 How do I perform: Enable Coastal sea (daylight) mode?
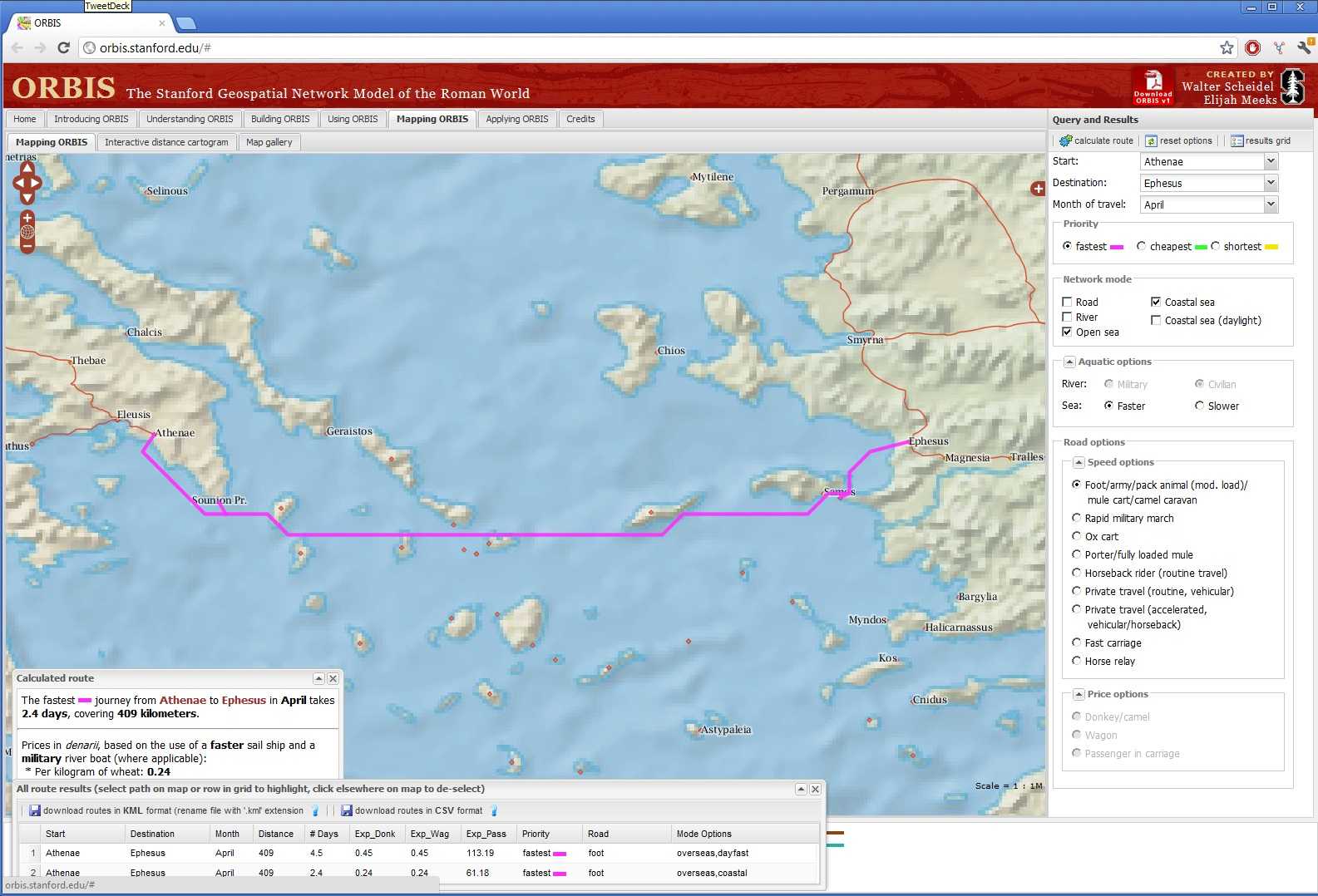[1156, 320]
